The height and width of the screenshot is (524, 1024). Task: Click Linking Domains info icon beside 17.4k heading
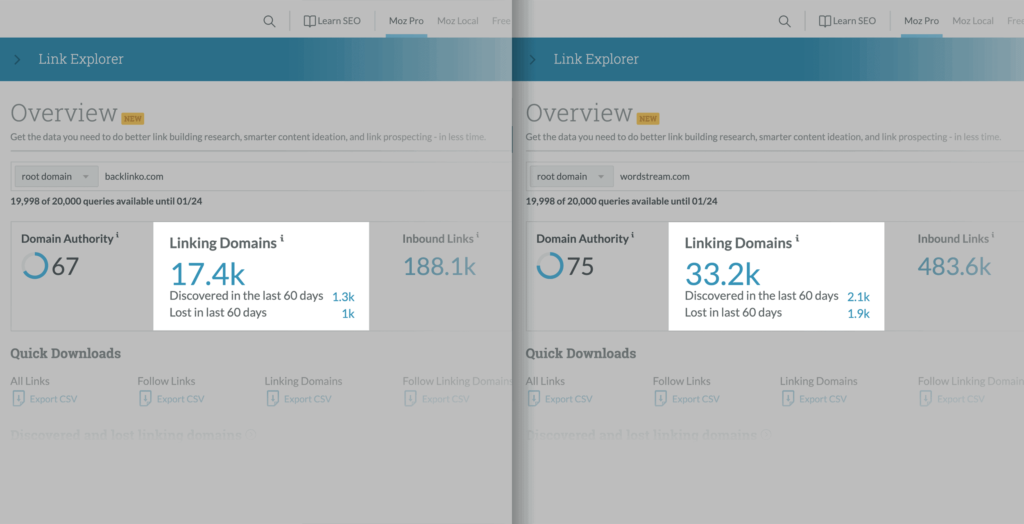(x=282, y=240)
